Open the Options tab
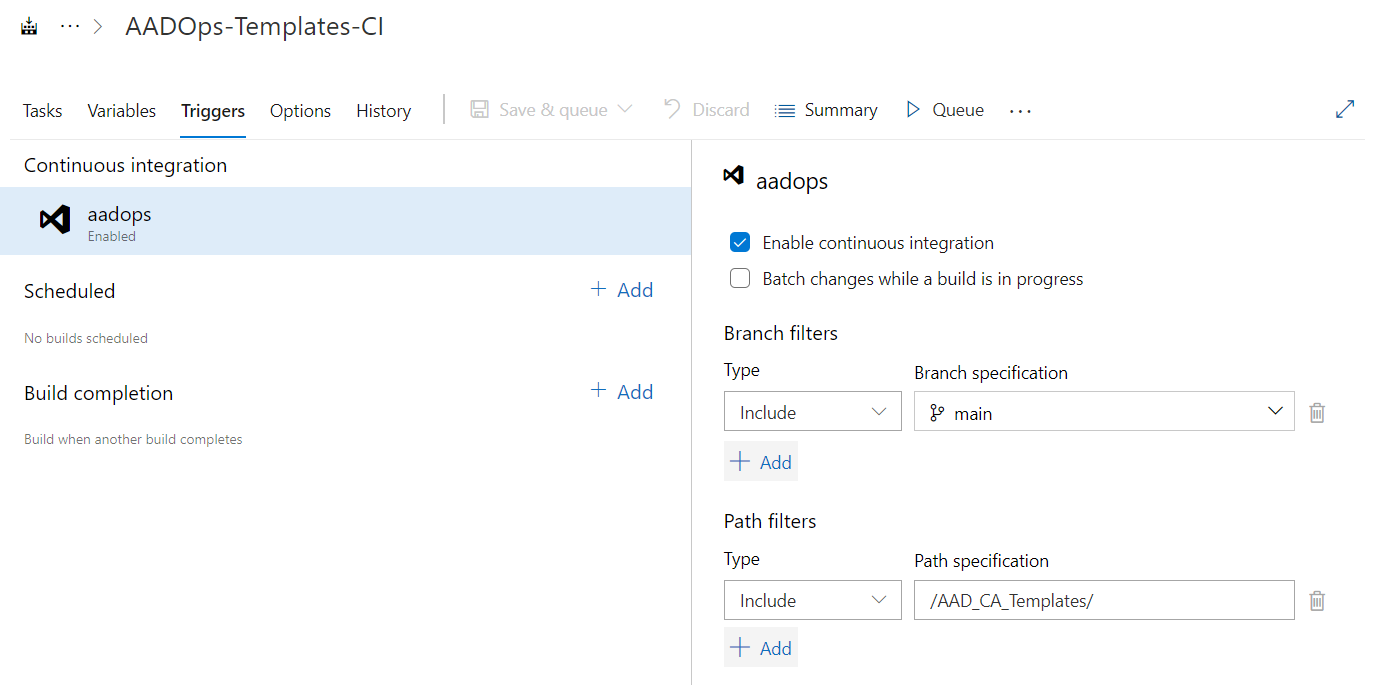The image size is (1381, 685). [x=300, y=111]
